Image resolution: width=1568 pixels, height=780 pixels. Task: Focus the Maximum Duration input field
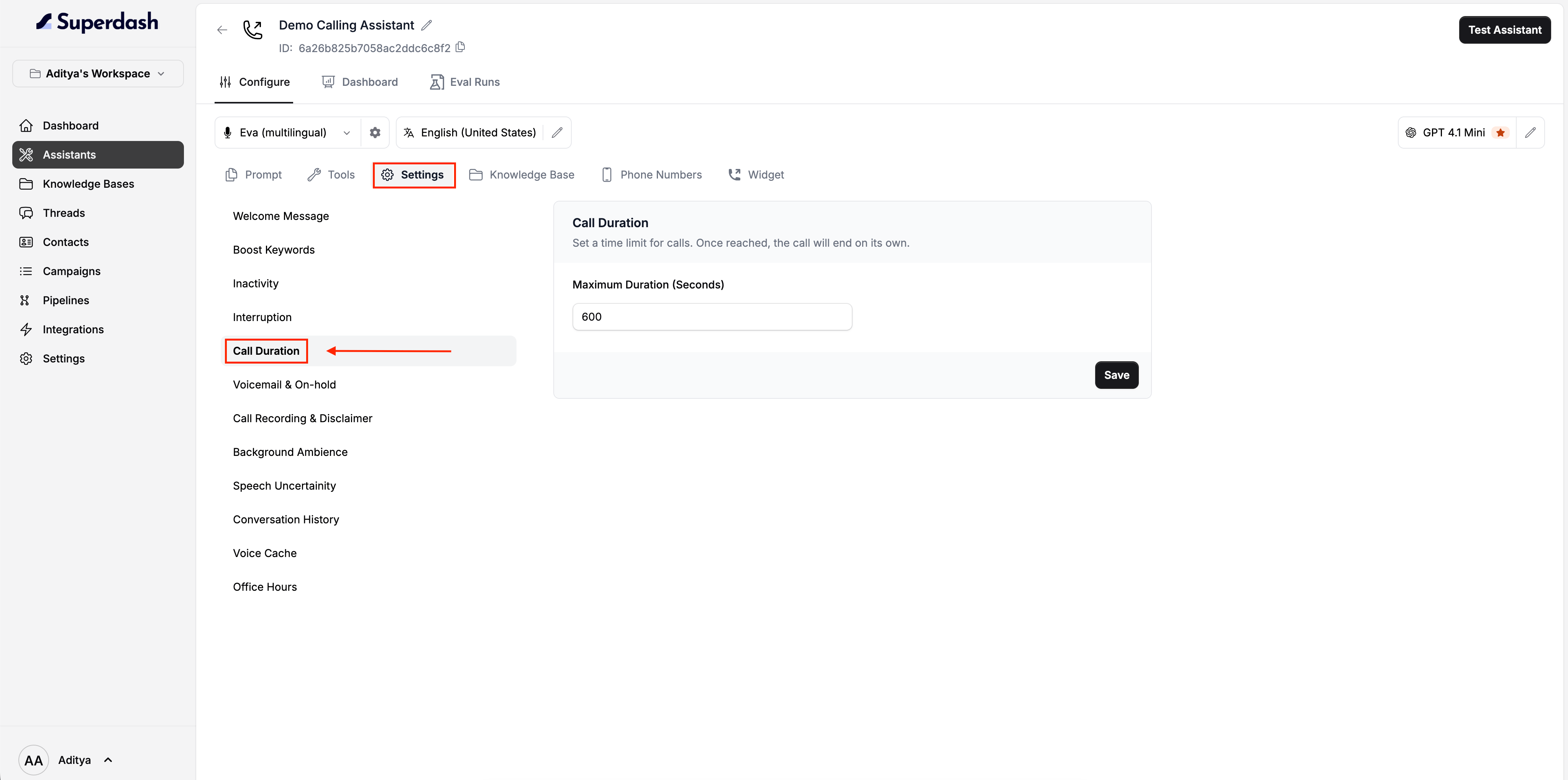coord(712,317)
